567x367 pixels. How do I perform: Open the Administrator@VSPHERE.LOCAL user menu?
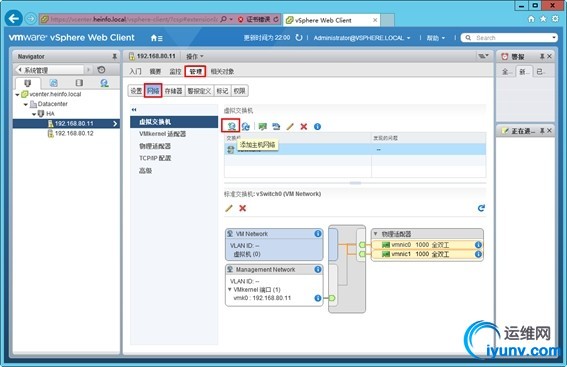[362, 38]
